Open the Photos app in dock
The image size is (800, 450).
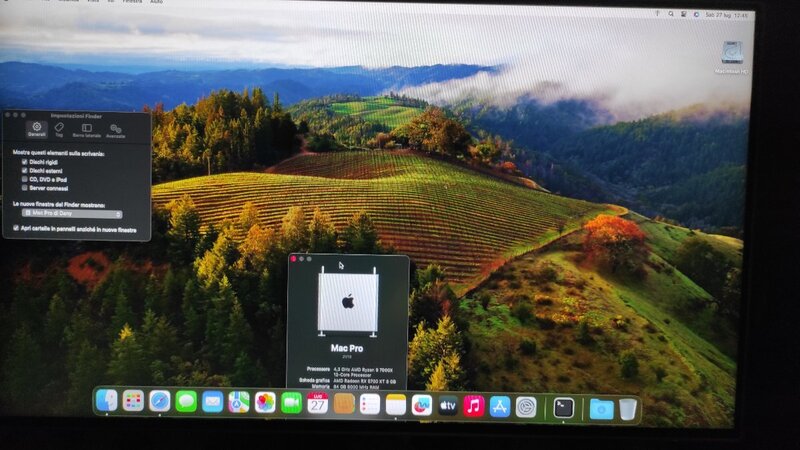tap(265, 404)
